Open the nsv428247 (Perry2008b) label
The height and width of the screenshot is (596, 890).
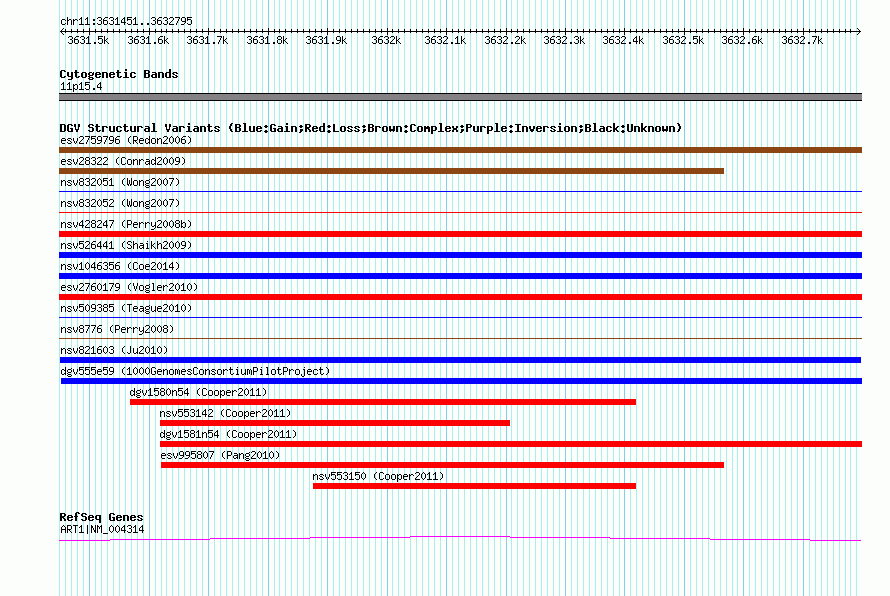tap(126, 224)
